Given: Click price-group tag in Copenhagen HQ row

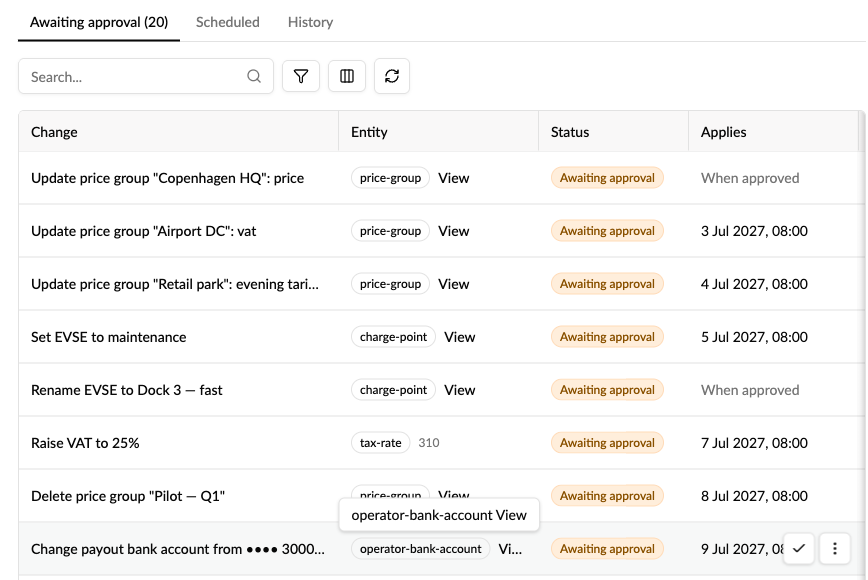Looking at the screenshot, I should coord(390,178).
